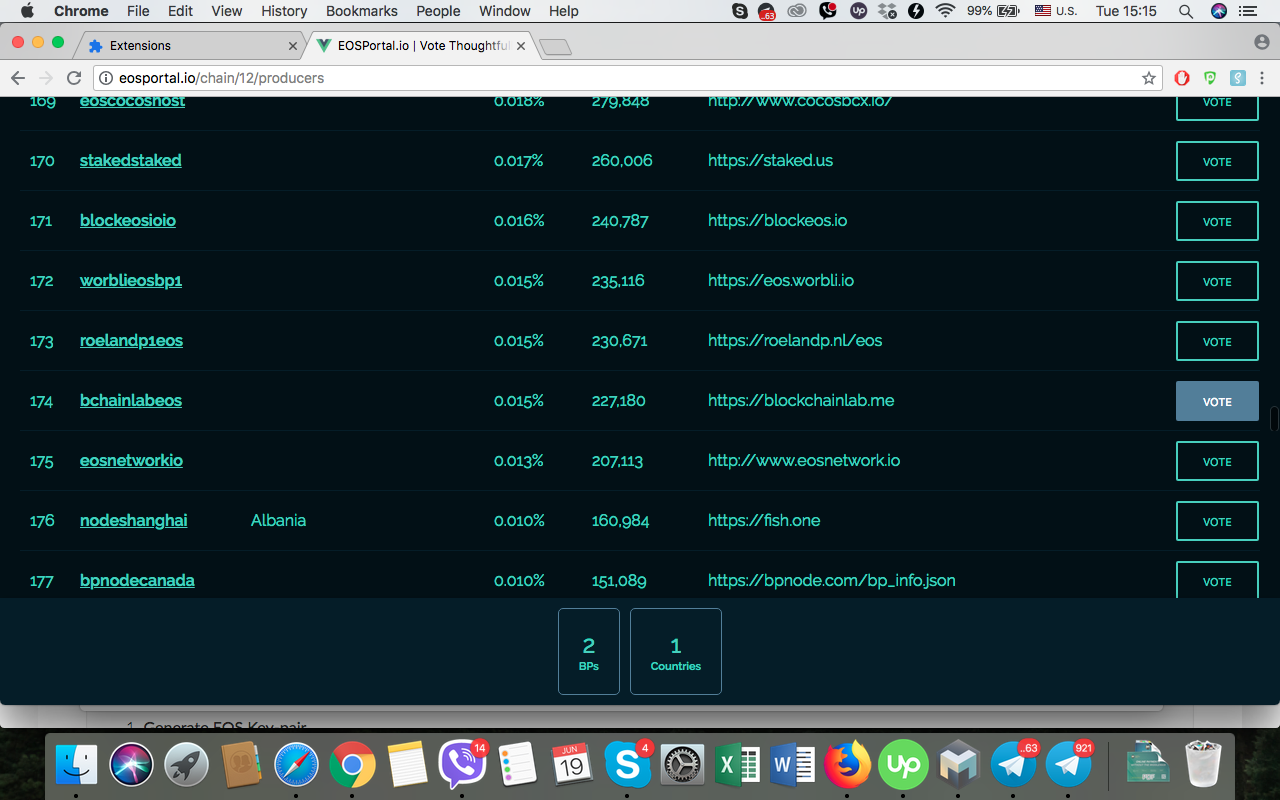Screen dimensions: 1280x800
Task: Close the Extensions tab
Action: click(x=293, y=46)
